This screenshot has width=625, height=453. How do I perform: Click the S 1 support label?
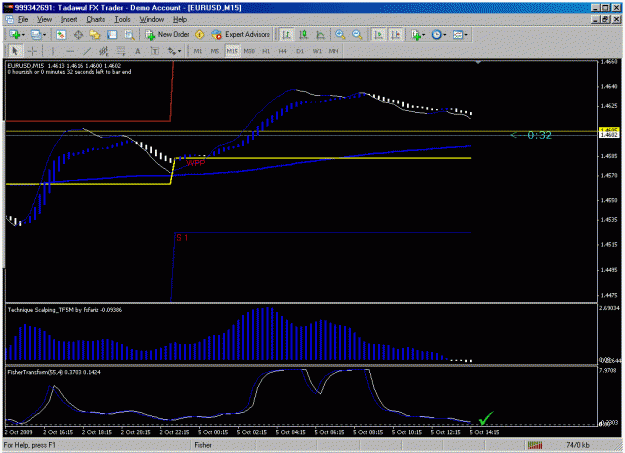pyautogui.click(x=182, y=238)
